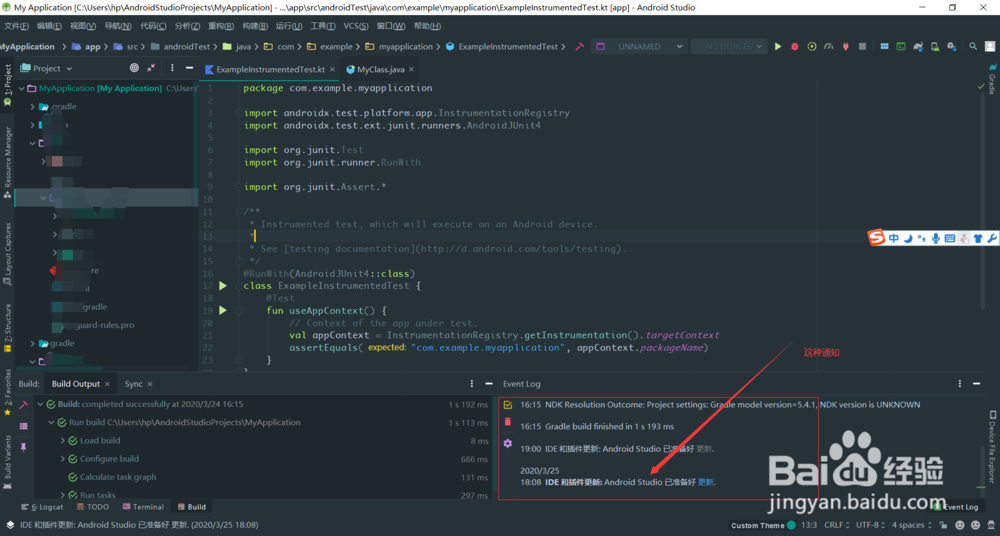This screenshot has height=536, width=1000.
Task: Start debugging with the red bug icon
Action: point(795,47)
